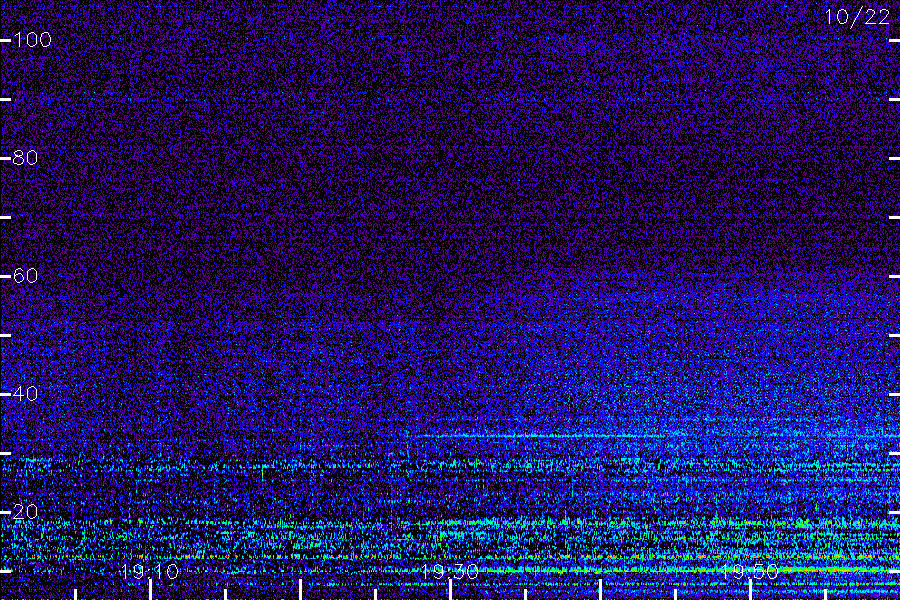Screen dimensions: 900x600
Task: Click the 40 frequency axis label
Action: (25, 394)
